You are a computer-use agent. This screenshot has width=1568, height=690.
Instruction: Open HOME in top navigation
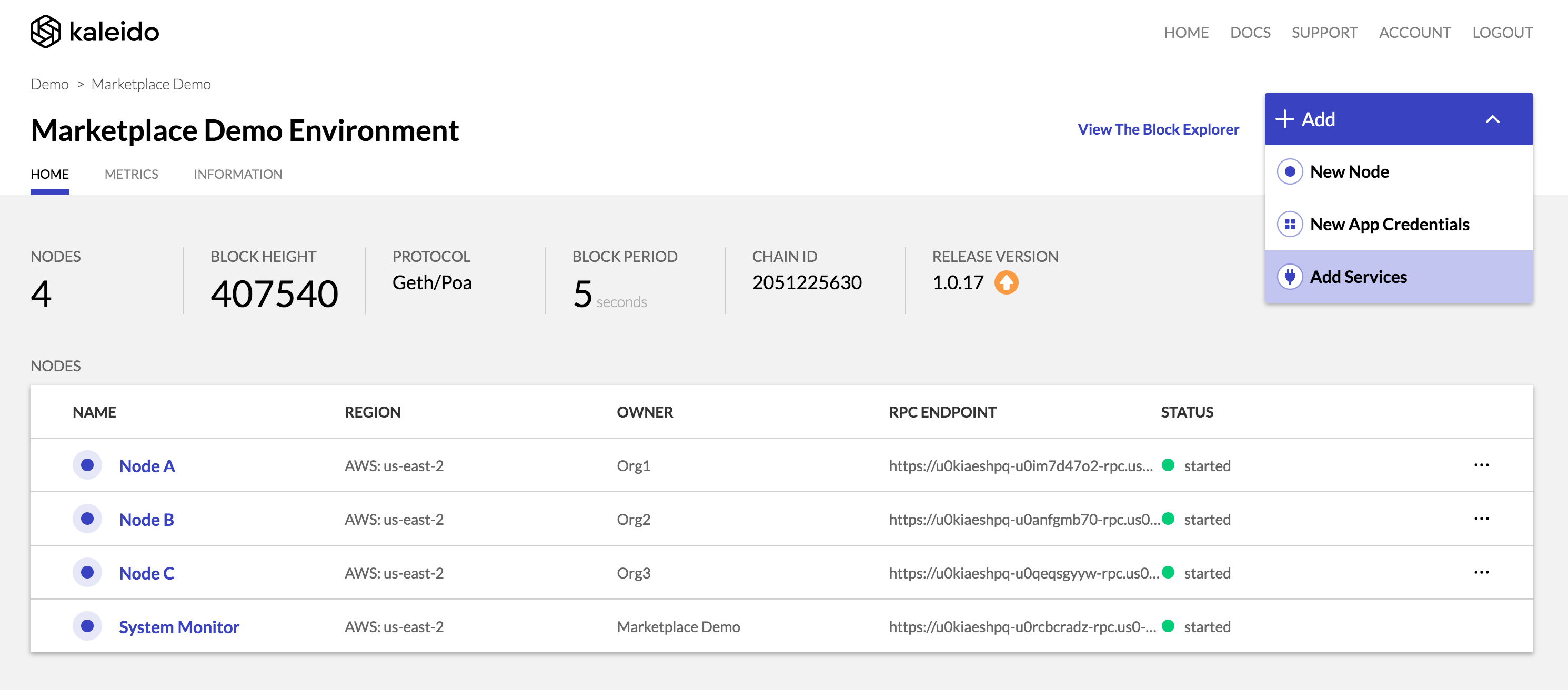point(1186,32)
